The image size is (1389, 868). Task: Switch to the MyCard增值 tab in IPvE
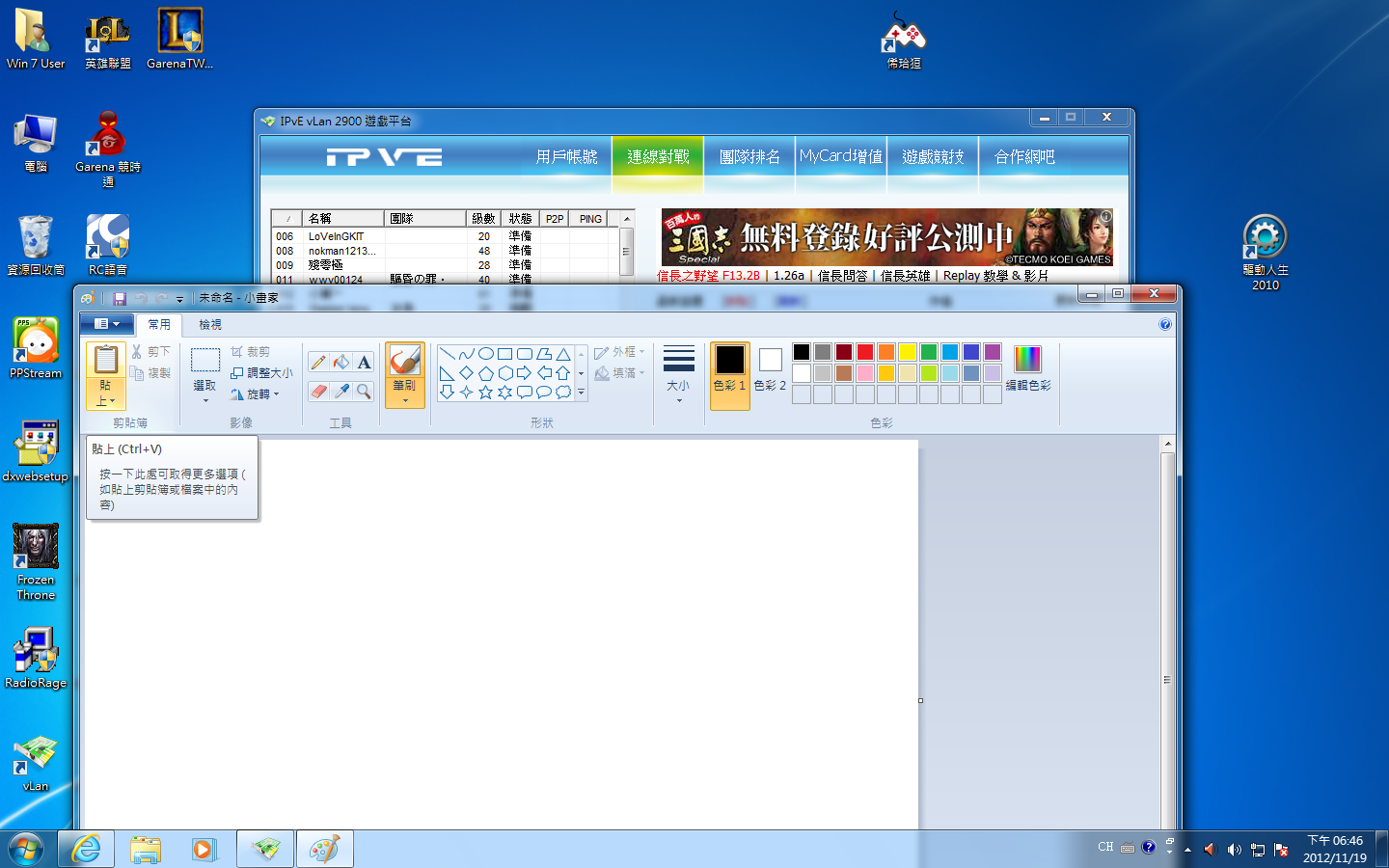pos(841,156)
